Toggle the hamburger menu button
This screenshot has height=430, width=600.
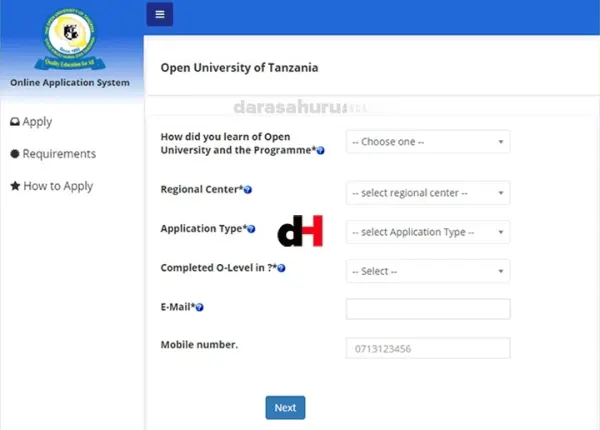[x=160, y=15]
